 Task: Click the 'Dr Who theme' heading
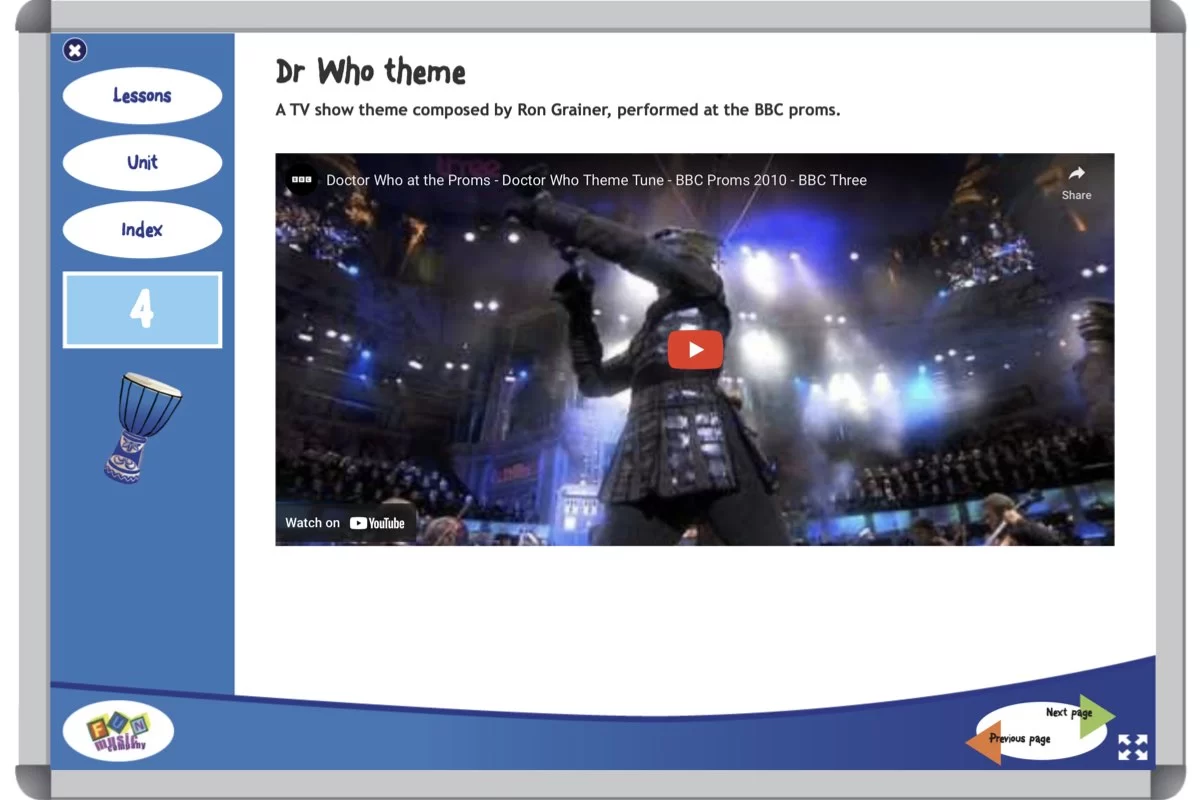(370, 72)
